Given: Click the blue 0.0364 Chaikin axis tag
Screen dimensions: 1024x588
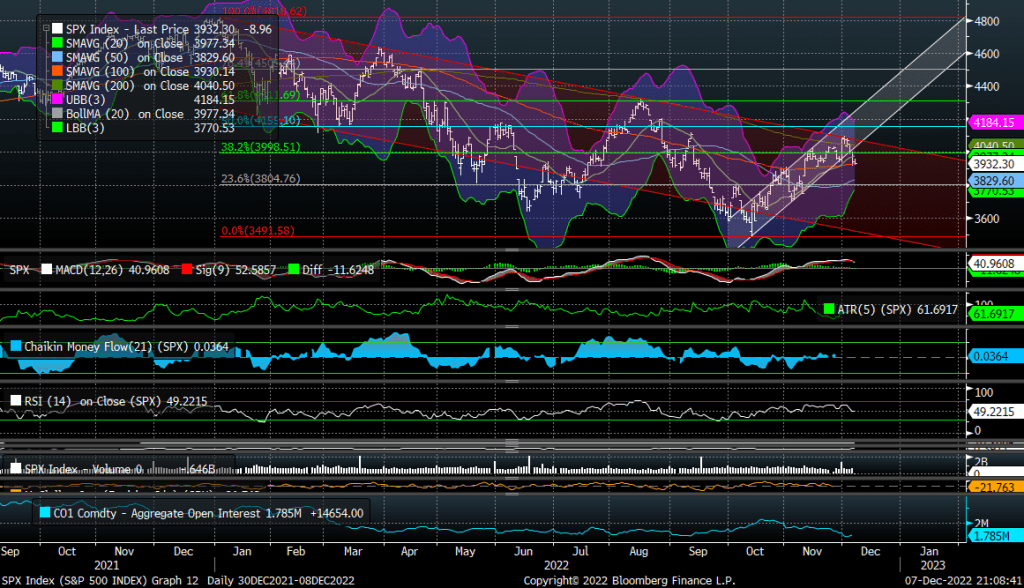Looking at the screenshot, I should pyautogui.click(x=994, y=356).
